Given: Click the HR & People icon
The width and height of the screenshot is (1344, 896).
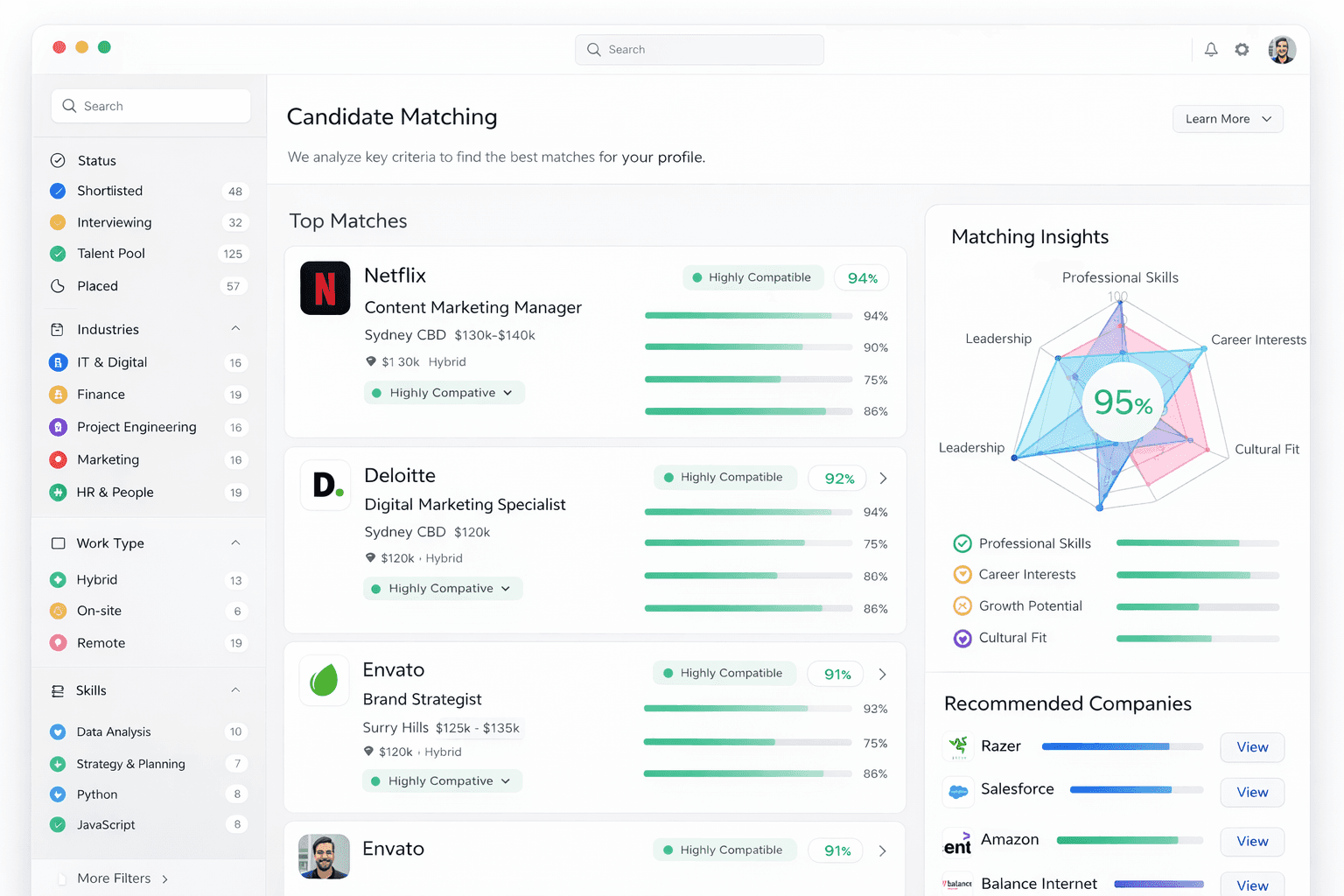Looking at the screenshot, I should (x=58, y=493).
